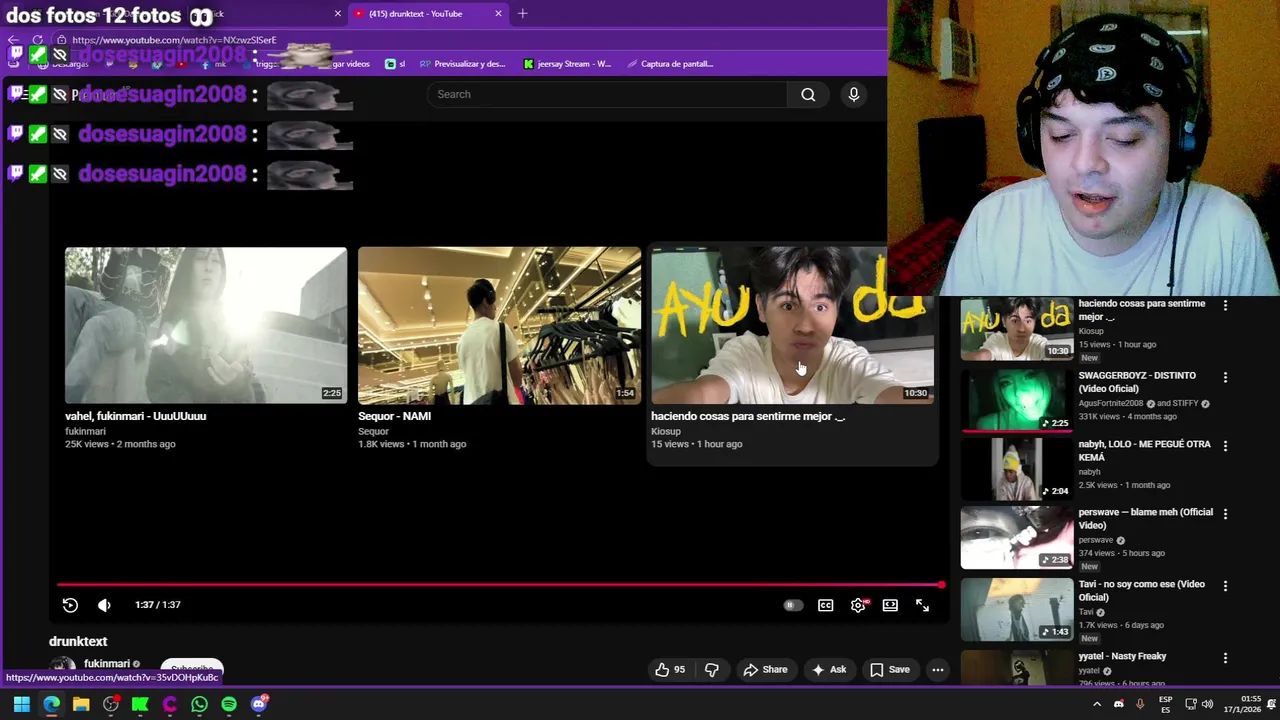Mute the video volume icon
This screenshot has width=1280, height=720.
[104, 605]
